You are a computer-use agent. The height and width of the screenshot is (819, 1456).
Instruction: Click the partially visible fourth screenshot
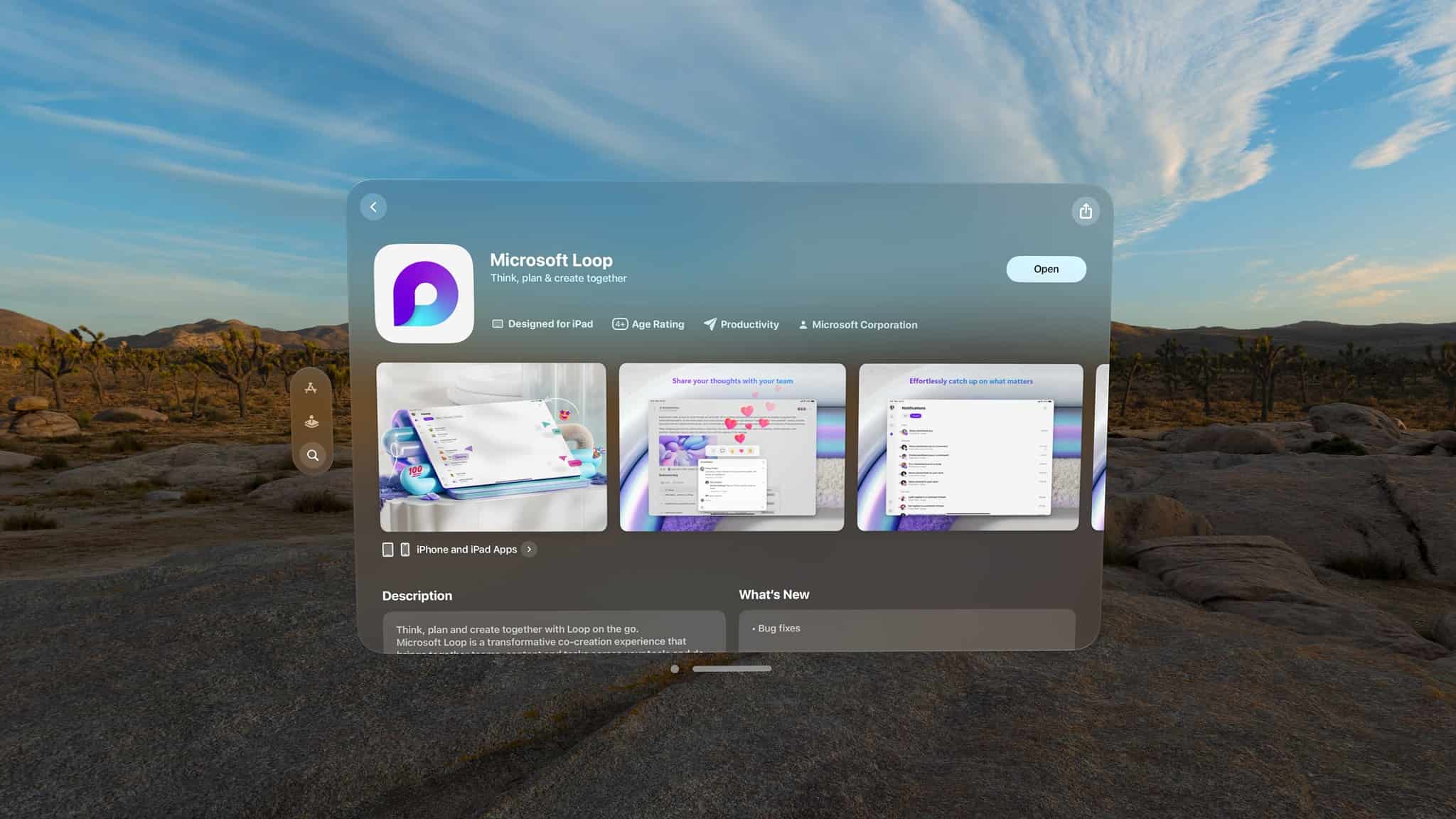(x=1099, y=447)
